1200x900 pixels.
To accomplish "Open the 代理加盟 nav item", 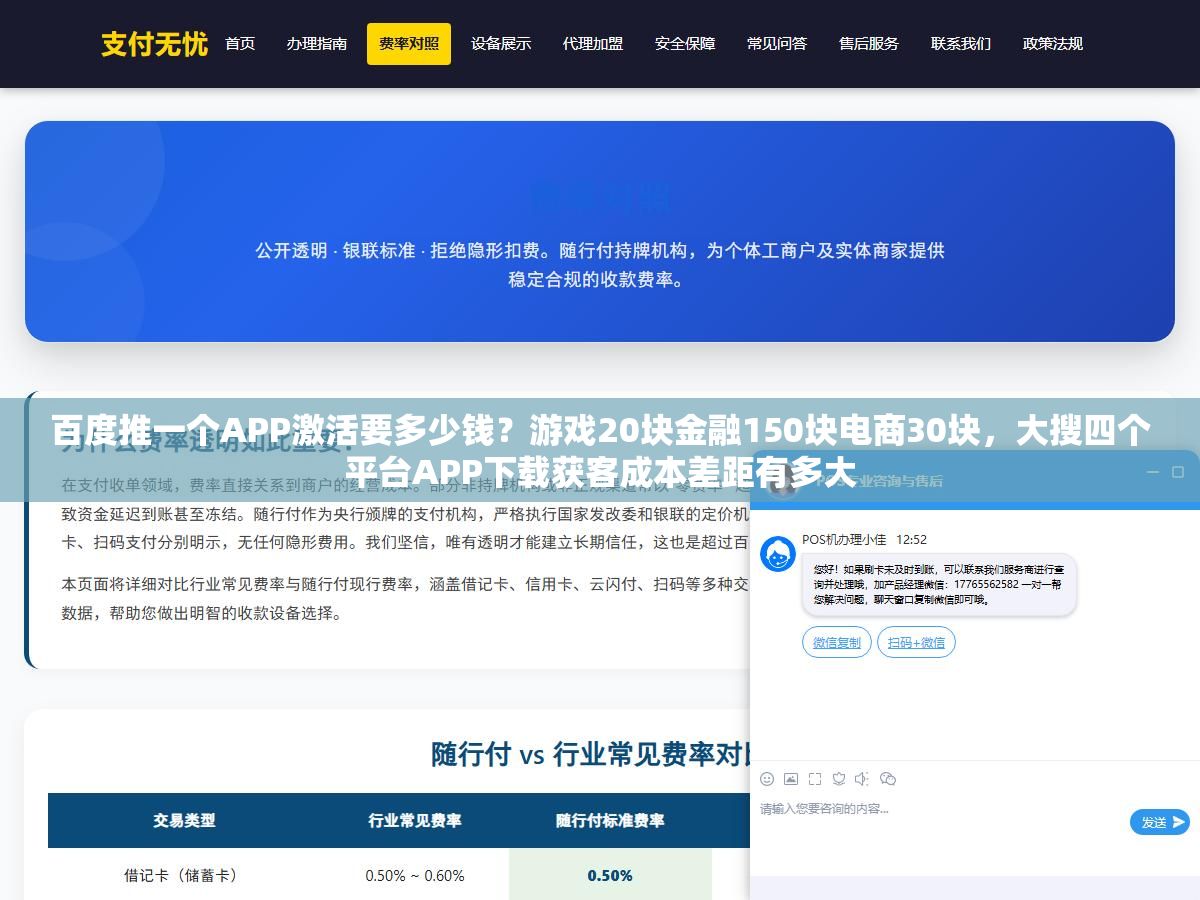I will 593,44.
